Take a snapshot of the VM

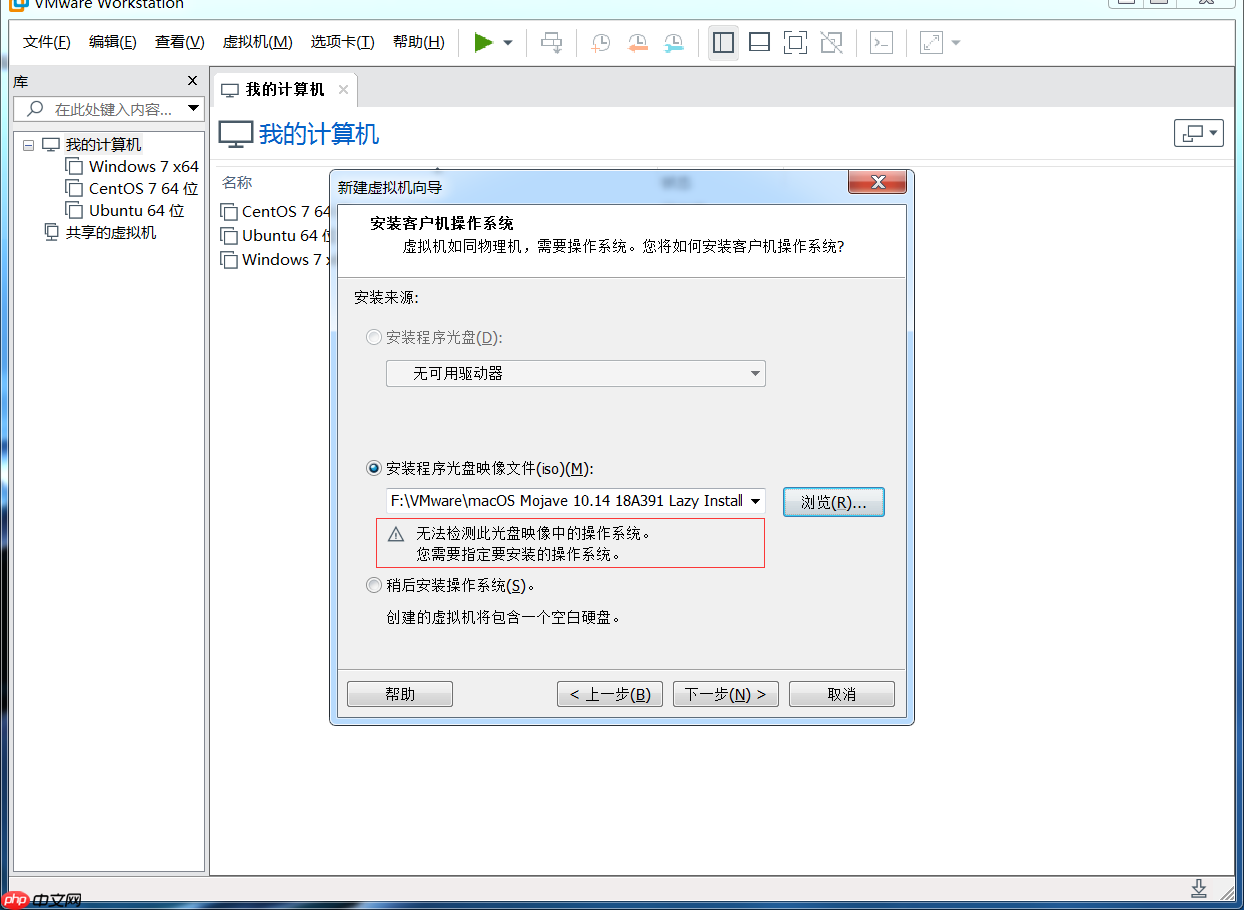(600, 42)
